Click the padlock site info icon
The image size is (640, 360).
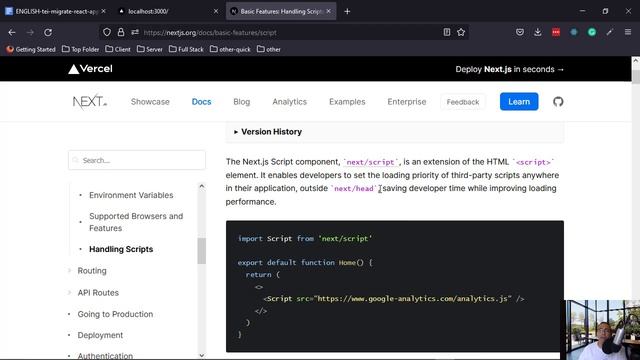121,32
